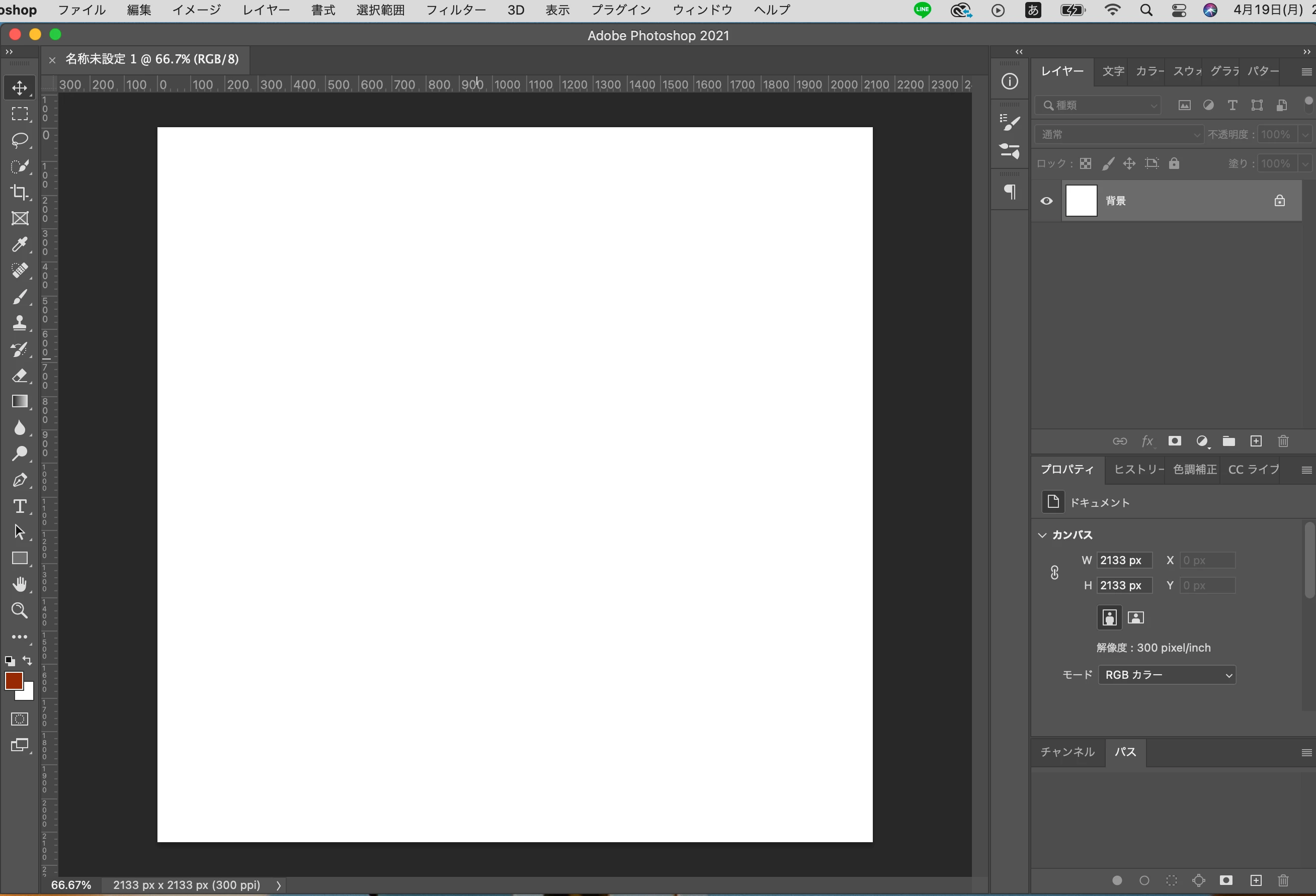The width and height of the screenshot is (1316, 896).
Task: Create a new layer with plus icon
Action: [1256, 441]
